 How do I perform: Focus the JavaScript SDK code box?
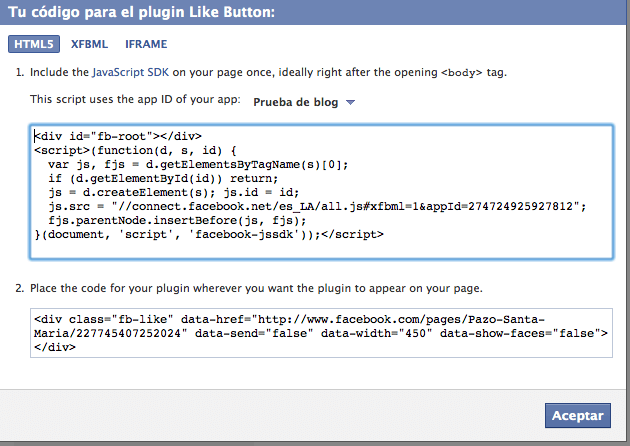coord(321,192)
